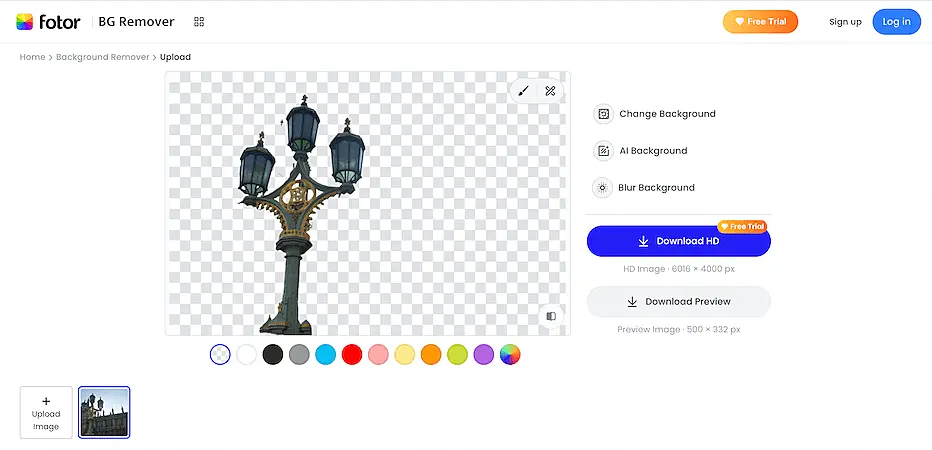Select the pale yellow background swatch

point(405,355)
